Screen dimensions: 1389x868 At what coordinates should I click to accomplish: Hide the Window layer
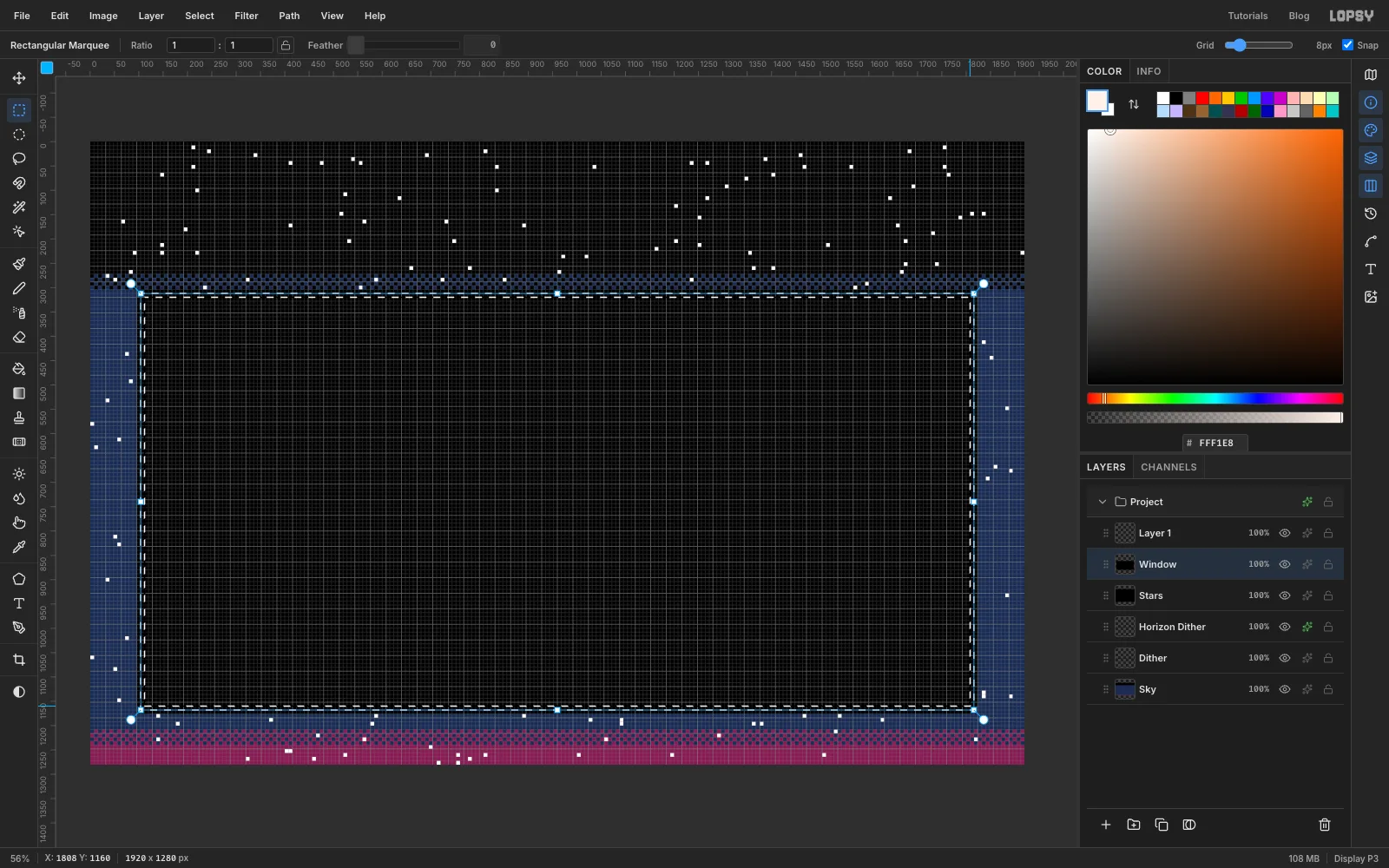pos(1285,564)
